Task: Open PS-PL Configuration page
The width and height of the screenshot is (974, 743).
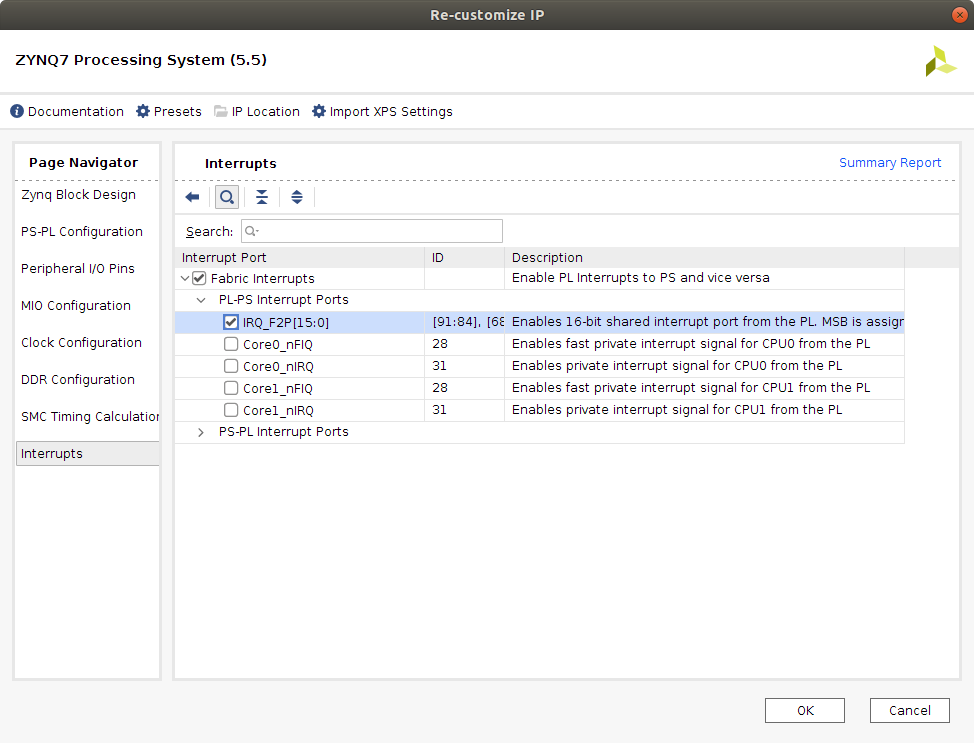Action: pyautogui.click(x=82, y=232)
